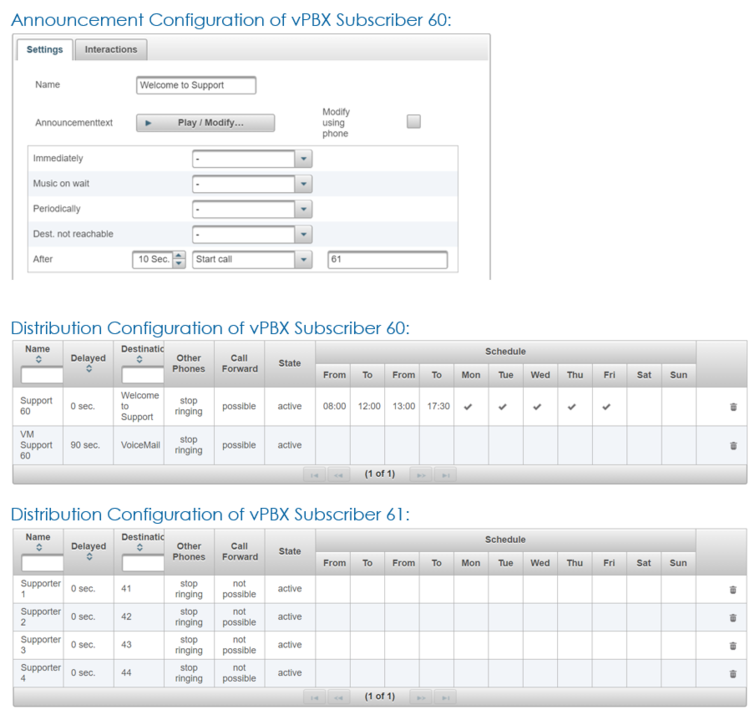Image resolution: width=750 pixels, height=710 pixels.
Task: Select the 08:00 From time cell
Action: pyautogui.click(x=334, y=406)
